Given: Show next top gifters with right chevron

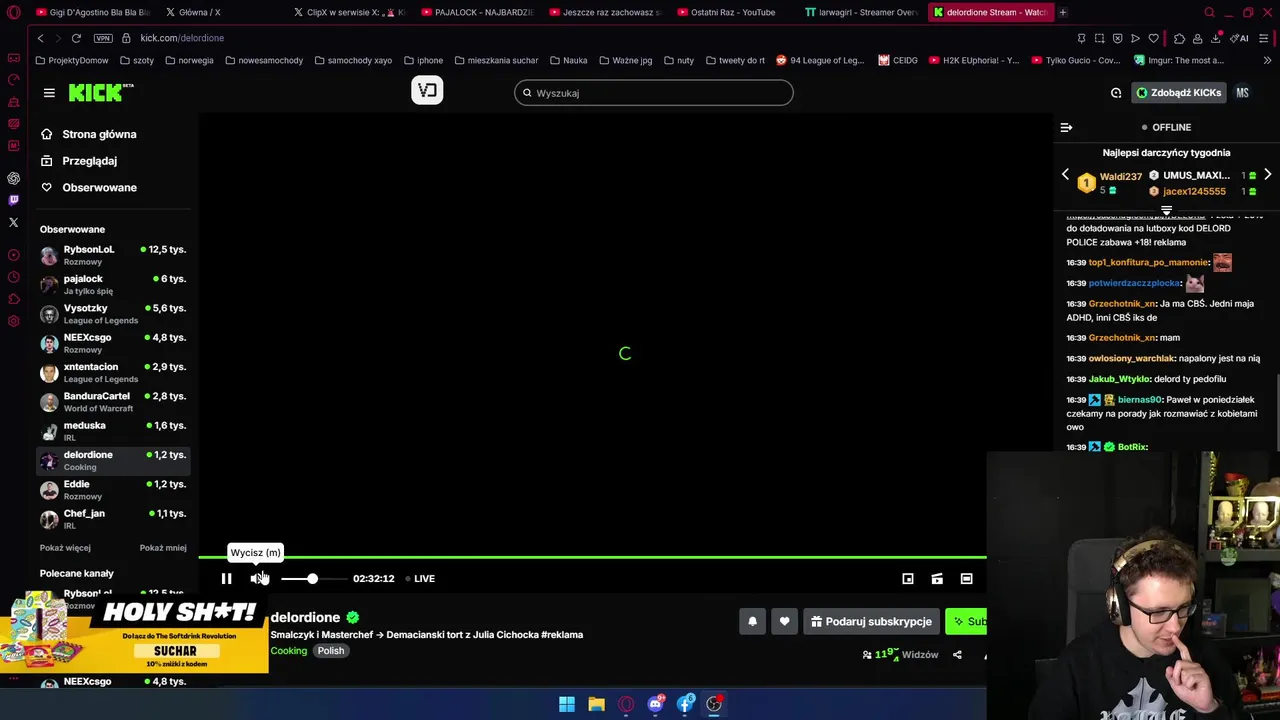Looking at the screenshot, I should [x=1268, y=175].
